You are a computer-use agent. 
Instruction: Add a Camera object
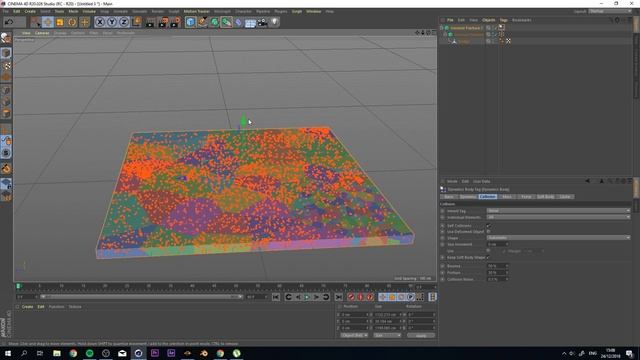click(x=262, y=22)
